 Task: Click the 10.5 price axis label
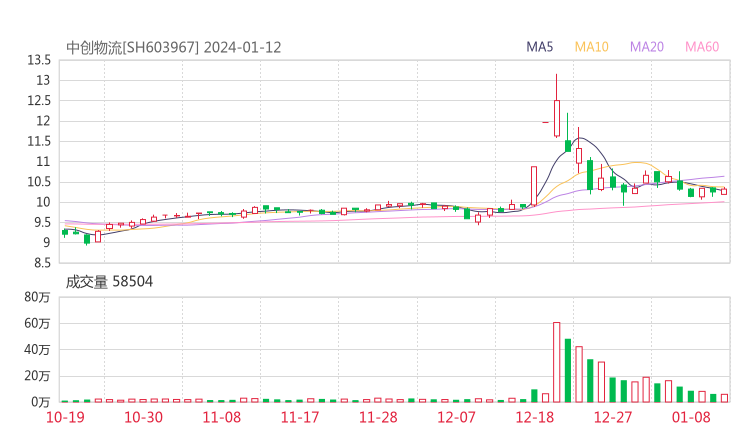39,182
